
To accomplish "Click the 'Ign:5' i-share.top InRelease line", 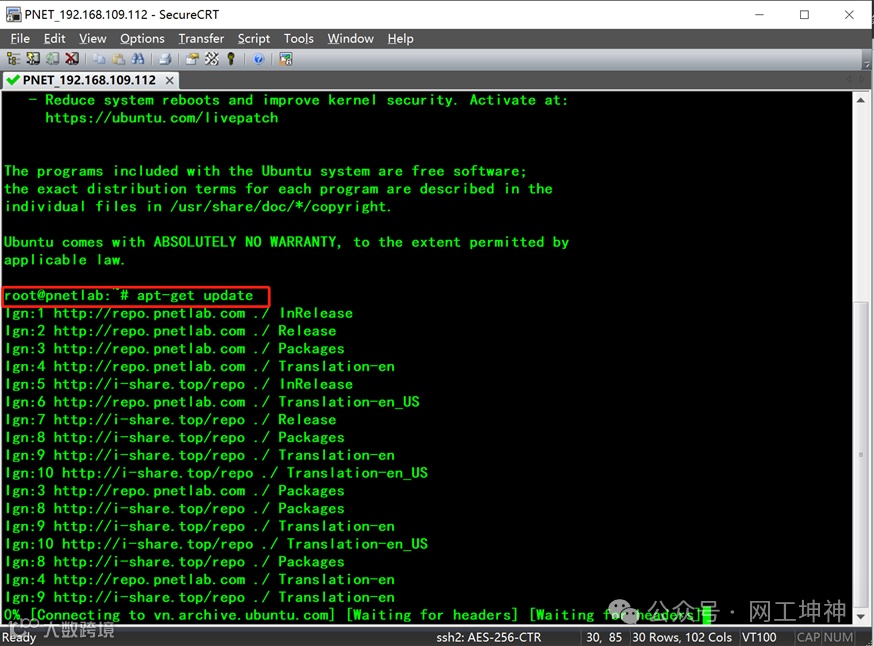I will [x=178, y=384].
